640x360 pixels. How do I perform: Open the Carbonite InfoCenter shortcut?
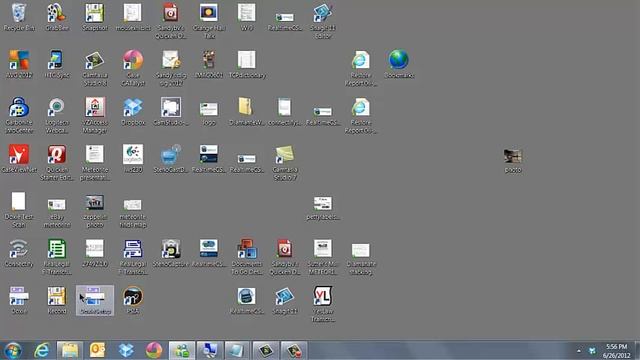point(19,115)
